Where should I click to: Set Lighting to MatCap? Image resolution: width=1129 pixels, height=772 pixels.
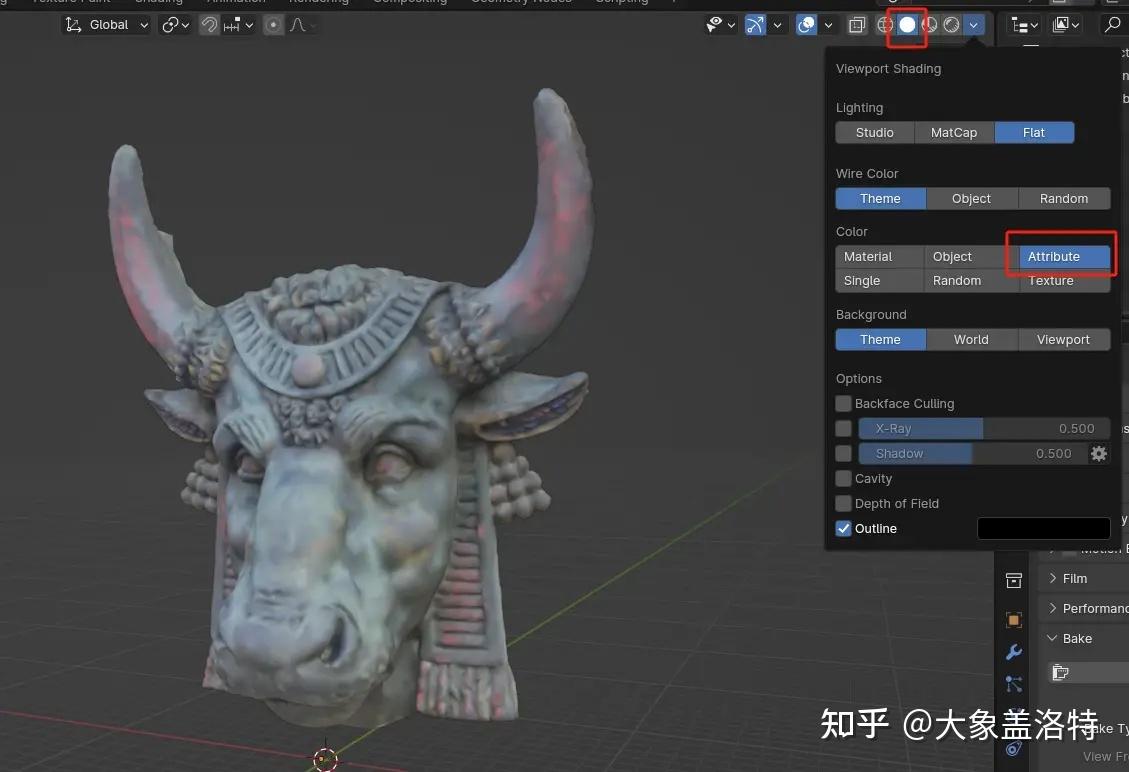(x=954, y=133)
